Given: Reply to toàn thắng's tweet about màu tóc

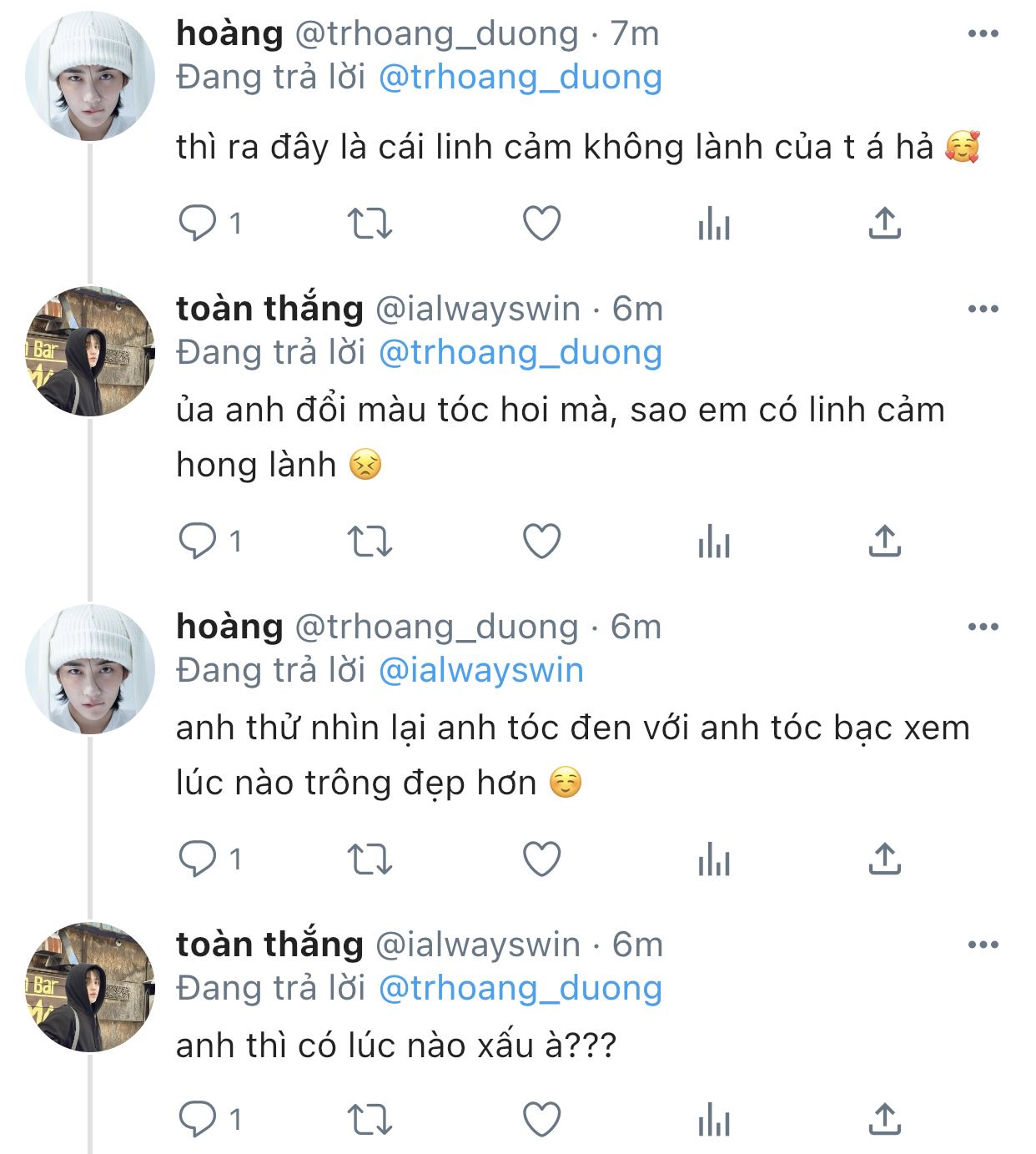Looking at the screenshot, I should [x=198, y=542].
